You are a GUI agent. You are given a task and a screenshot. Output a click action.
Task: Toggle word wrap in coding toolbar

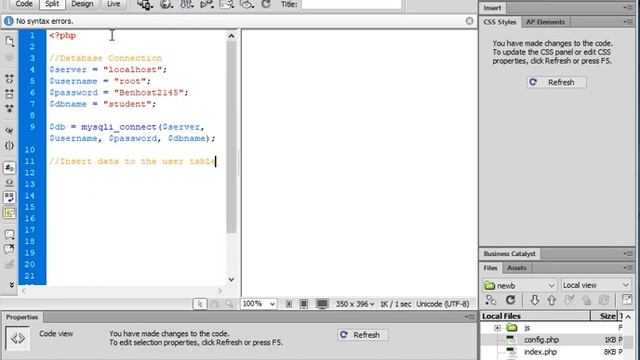(9, 198)
